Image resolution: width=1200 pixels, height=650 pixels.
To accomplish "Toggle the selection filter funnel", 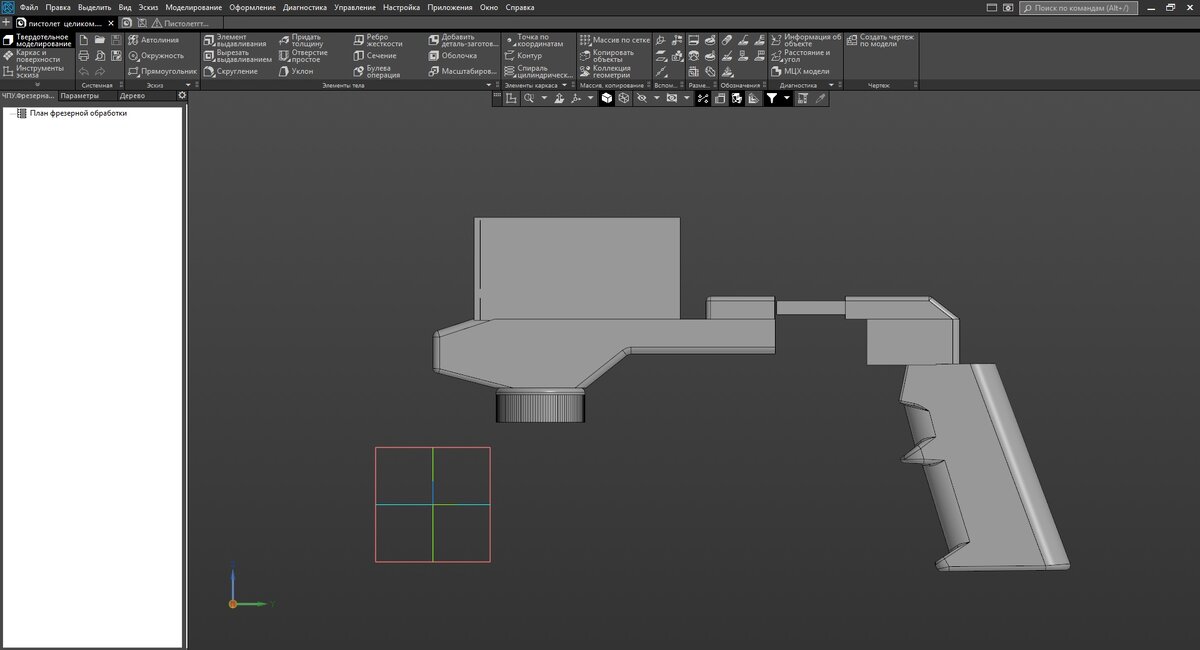I will click(771, 99).
